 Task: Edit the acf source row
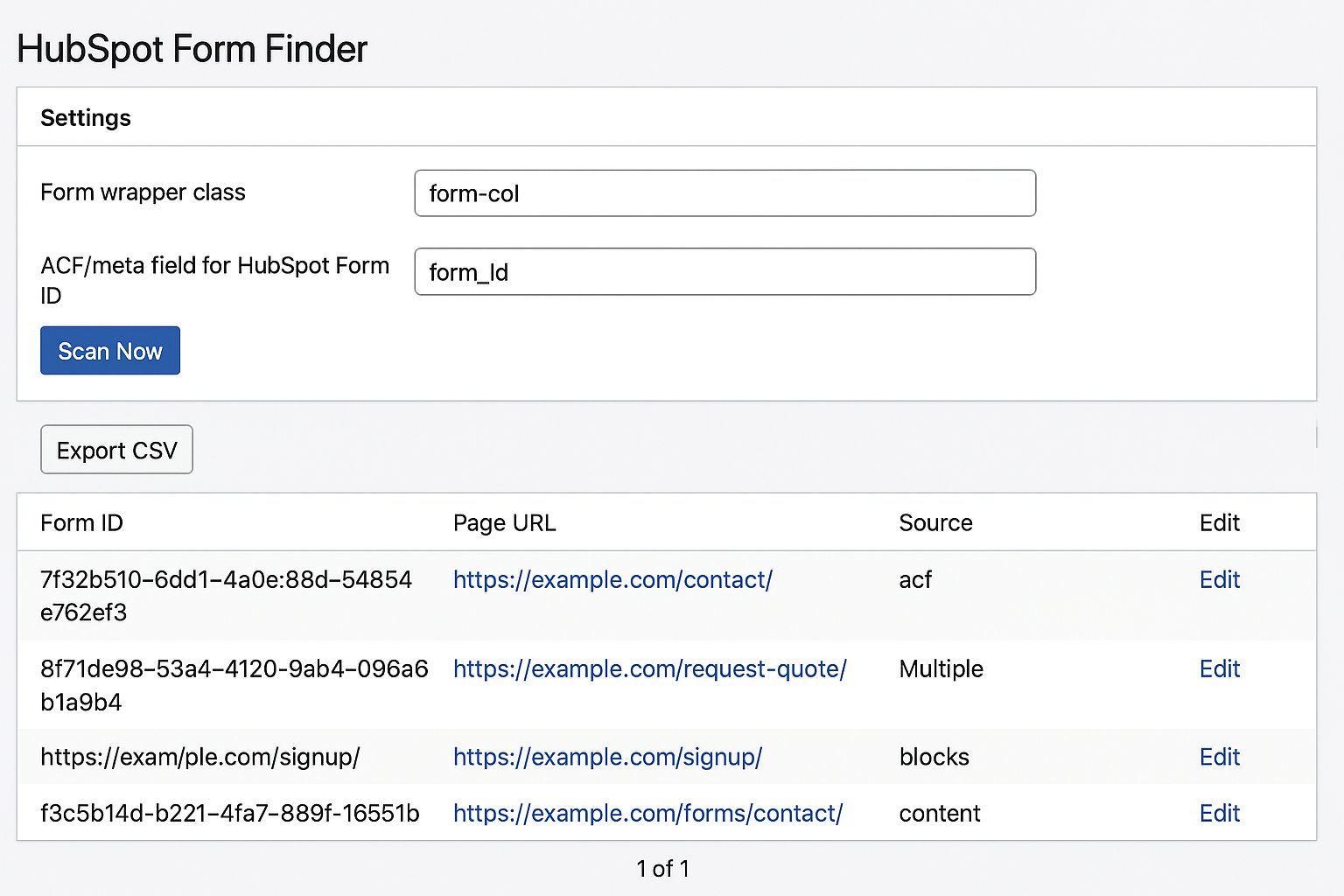1220,580
